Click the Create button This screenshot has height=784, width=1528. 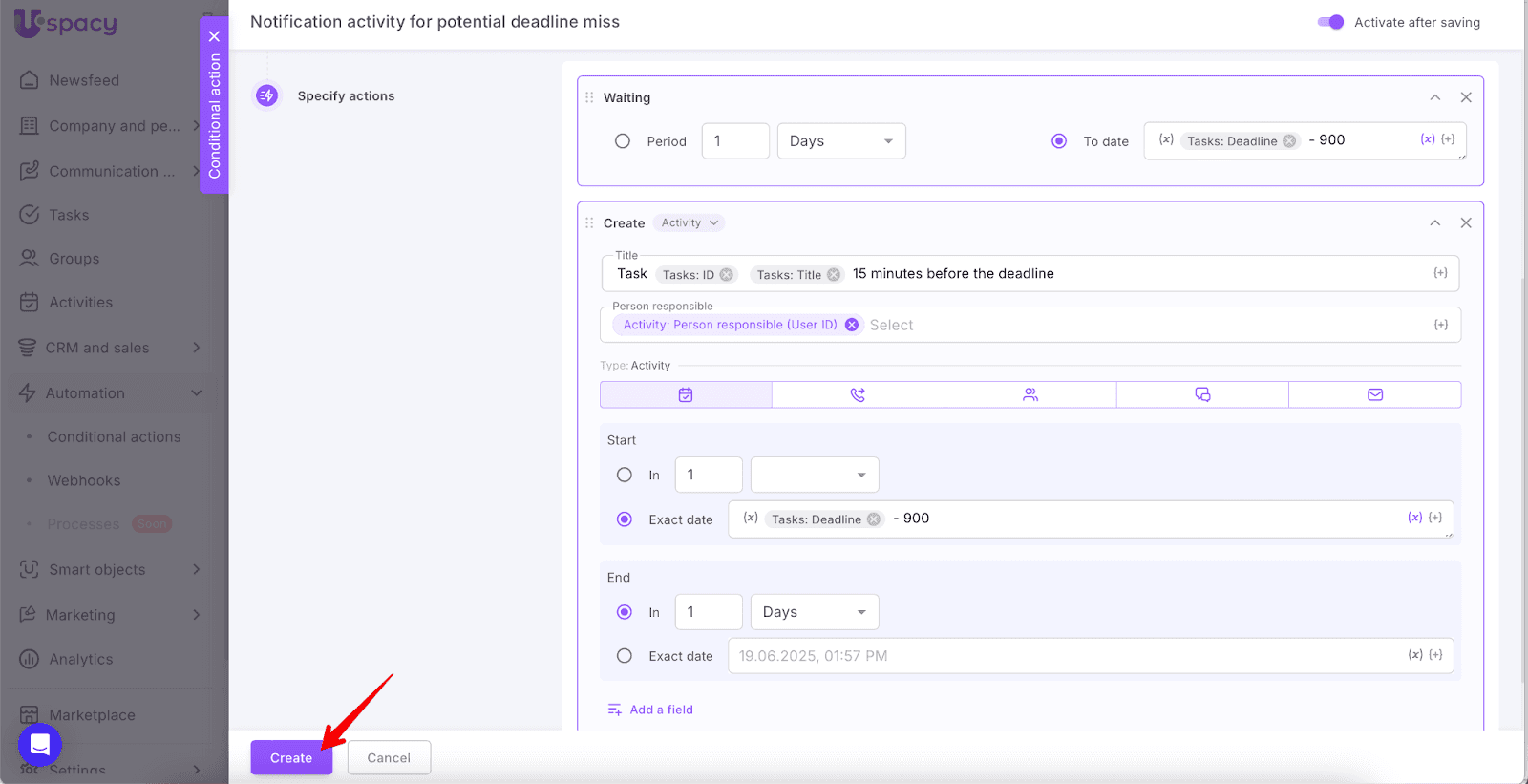(x=291, y=757)
